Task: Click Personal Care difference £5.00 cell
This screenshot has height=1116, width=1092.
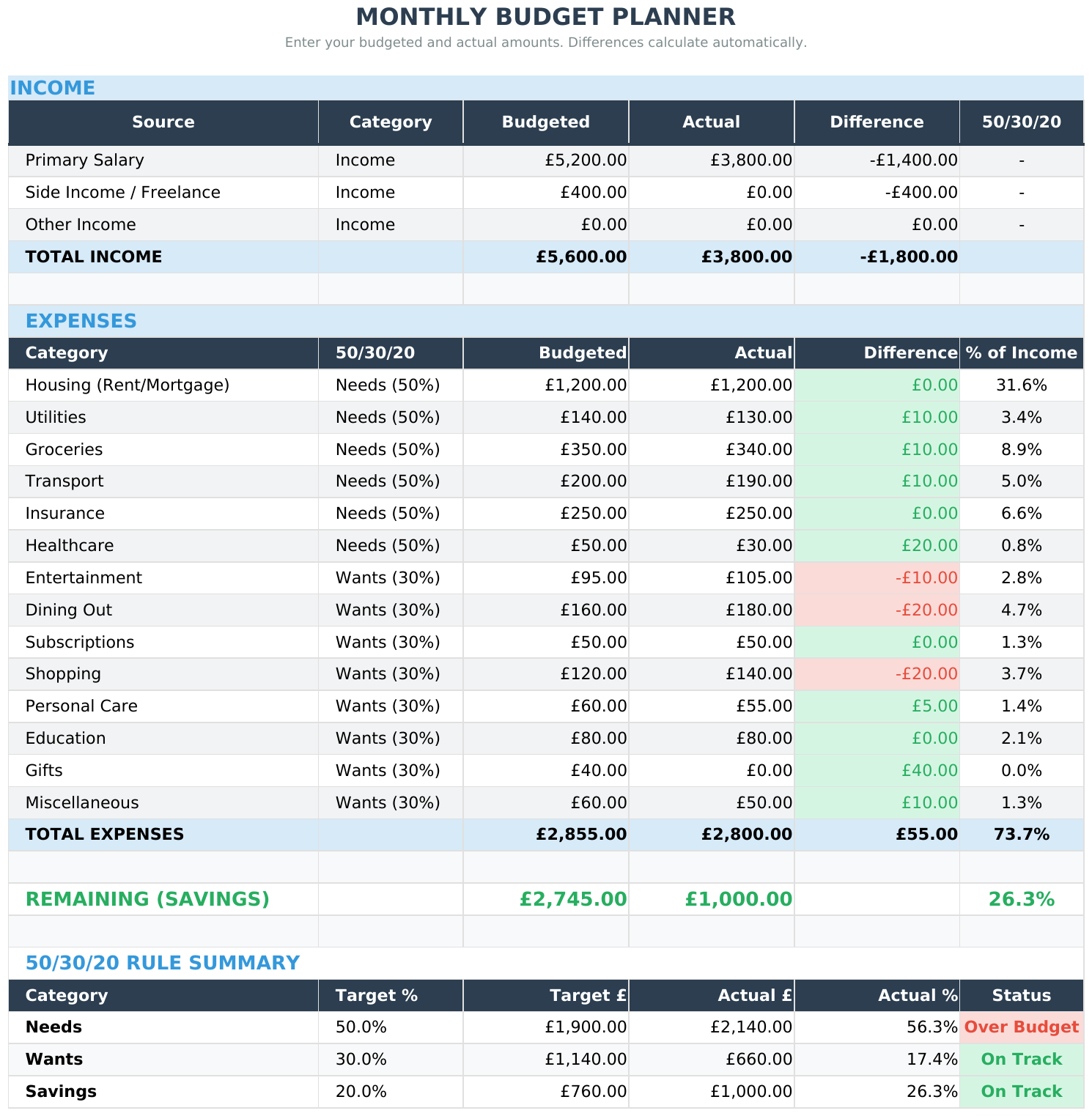Action: click(877, 706)
